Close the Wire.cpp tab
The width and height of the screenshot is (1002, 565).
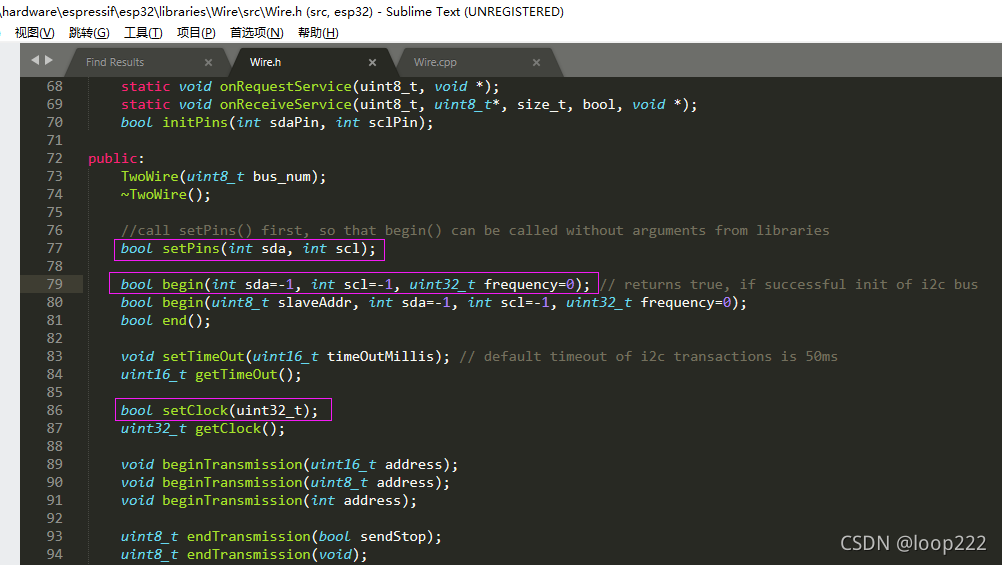[x=536, y=62]
